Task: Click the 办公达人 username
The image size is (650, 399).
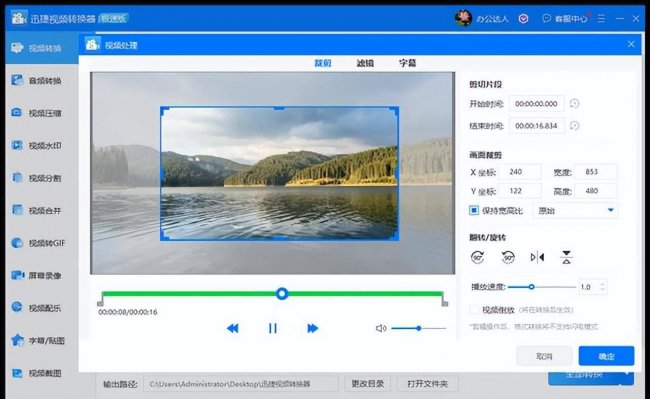Action: click(x=492, y=19)
